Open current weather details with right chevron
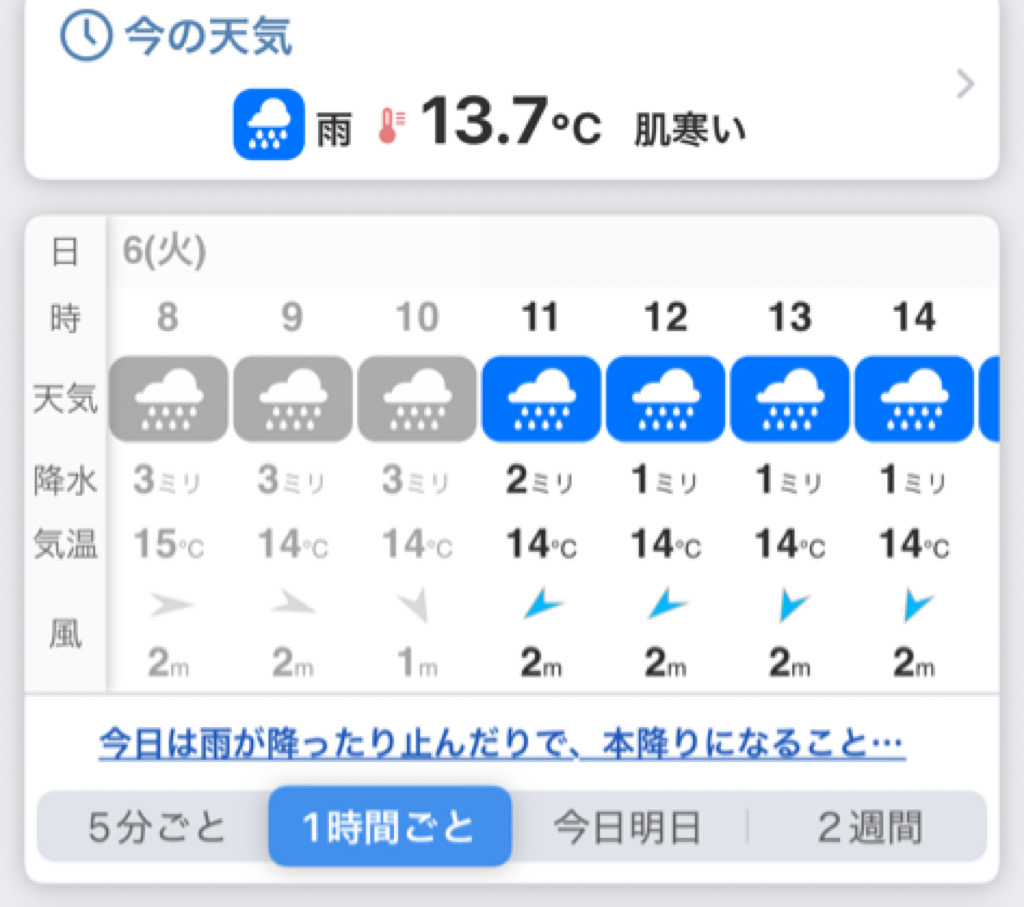The width and height of the screenshot is (1024, 907). [x=965, y=84]
